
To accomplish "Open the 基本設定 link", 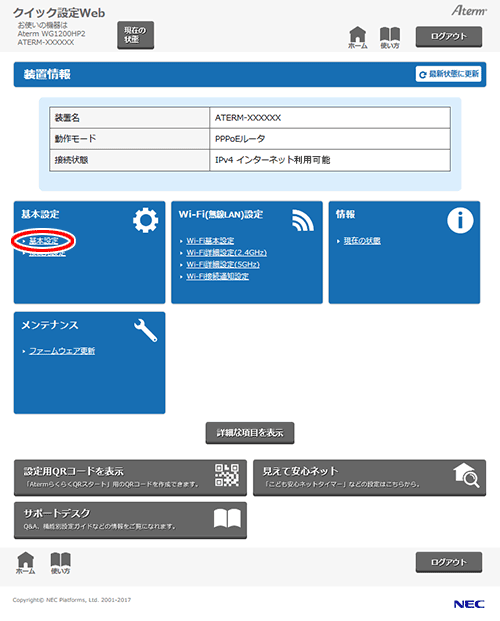I will pyautogui.click(x=44, y=240).
